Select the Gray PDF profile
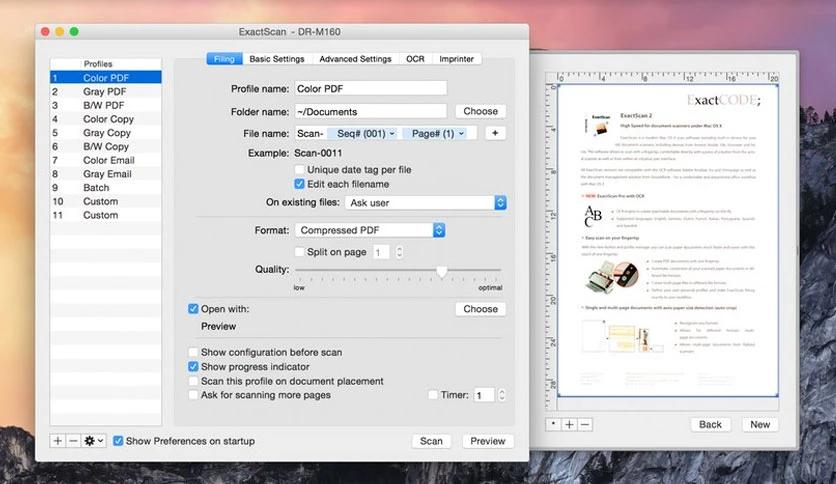 106,92
